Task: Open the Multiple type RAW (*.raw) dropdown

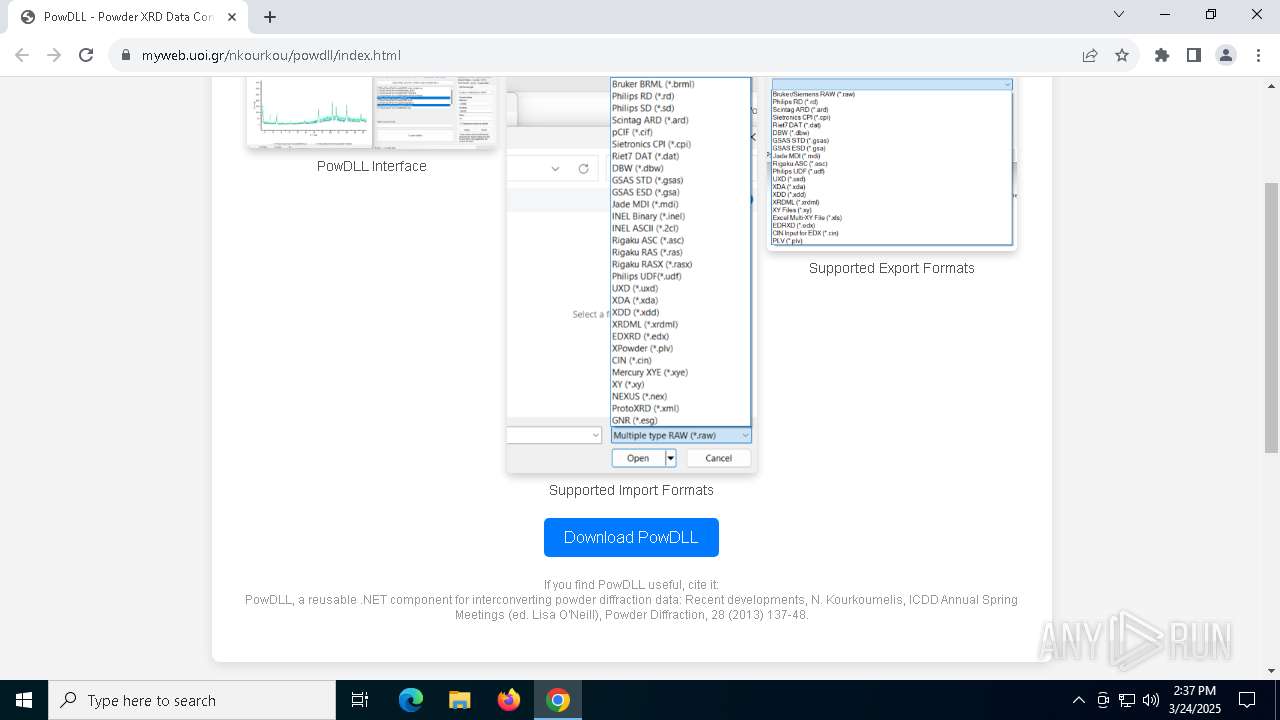Action: pos(681,435)
